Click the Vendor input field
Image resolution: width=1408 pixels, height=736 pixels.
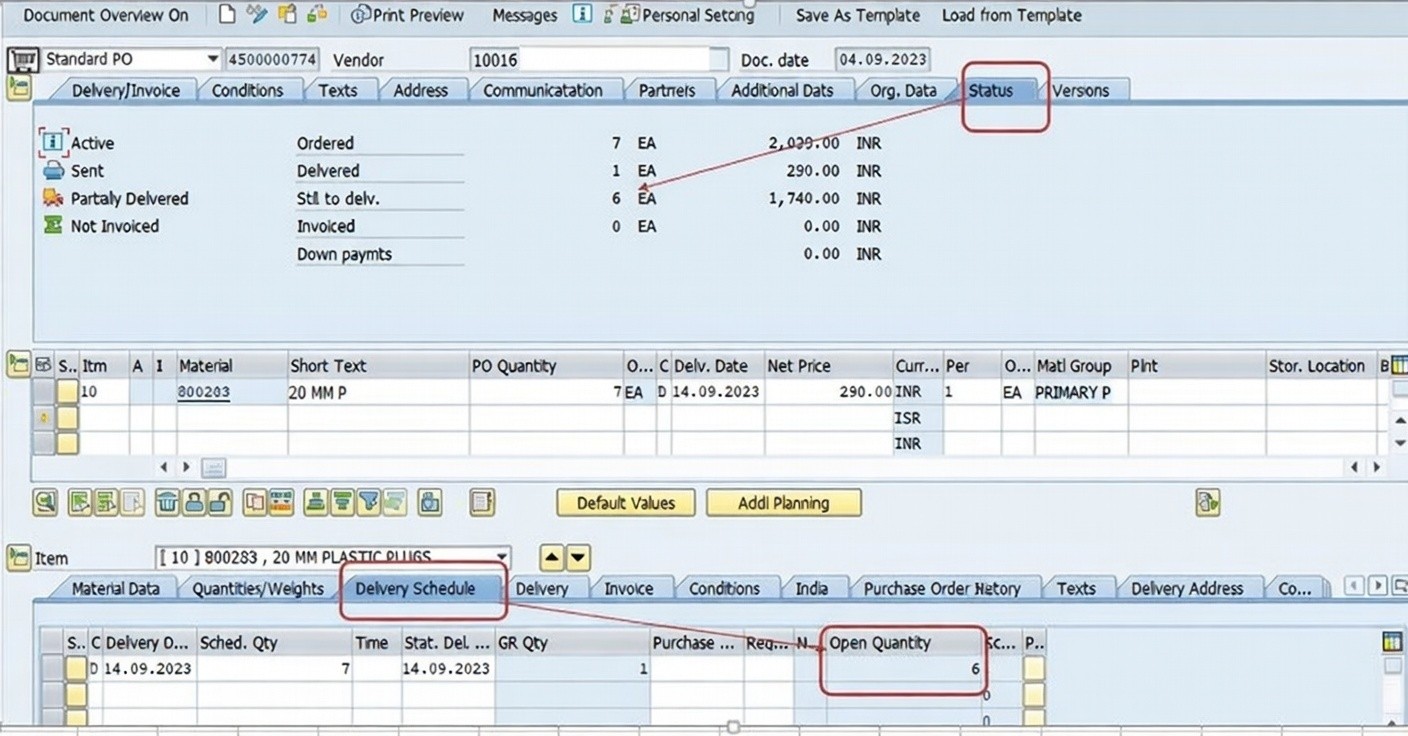point(598,60)
